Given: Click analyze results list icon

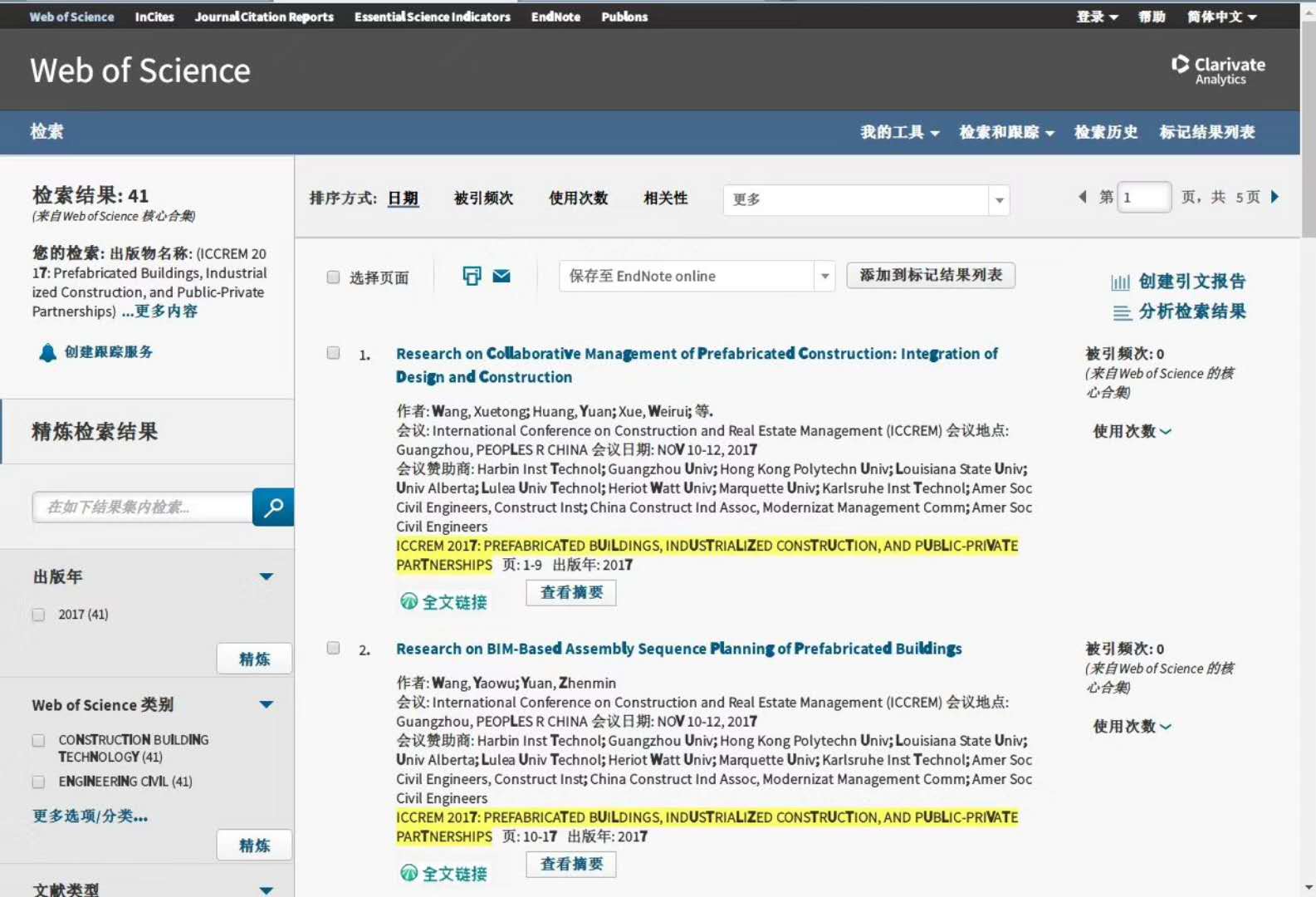Looking at the screenshot, I should (x=1122, y=312).
